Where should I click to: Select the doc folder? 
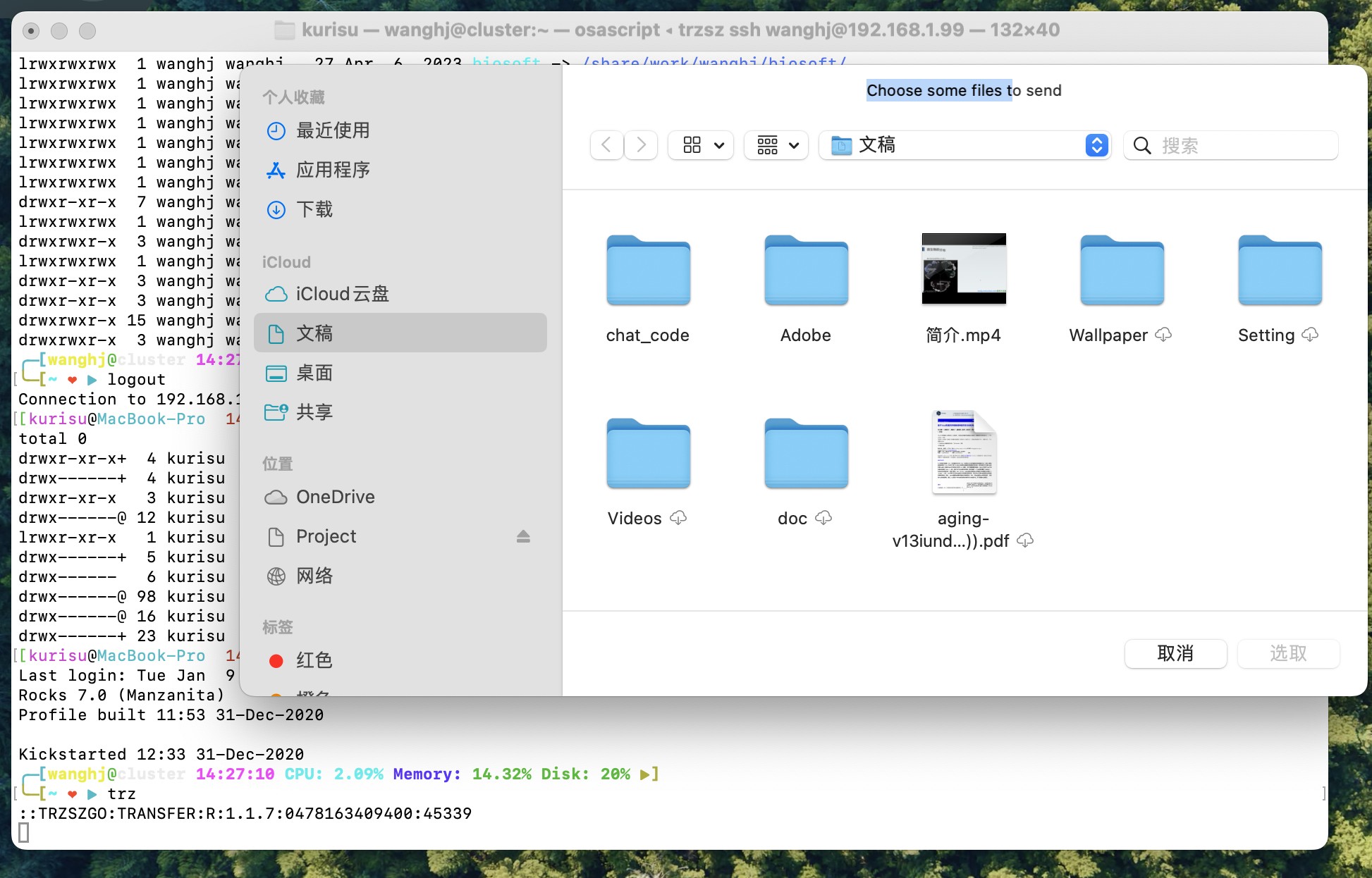point(806,454)
